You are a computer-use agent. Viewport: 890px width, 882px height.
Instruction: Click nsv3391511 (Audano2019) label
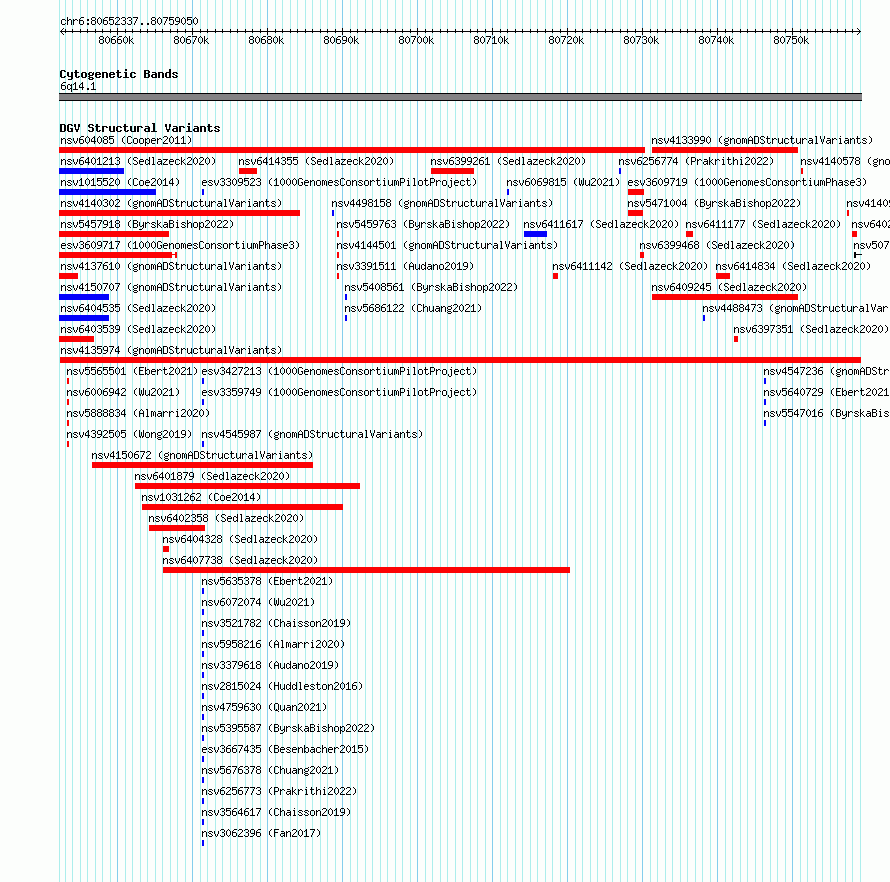pyautogui.click(x=405, y=266)
